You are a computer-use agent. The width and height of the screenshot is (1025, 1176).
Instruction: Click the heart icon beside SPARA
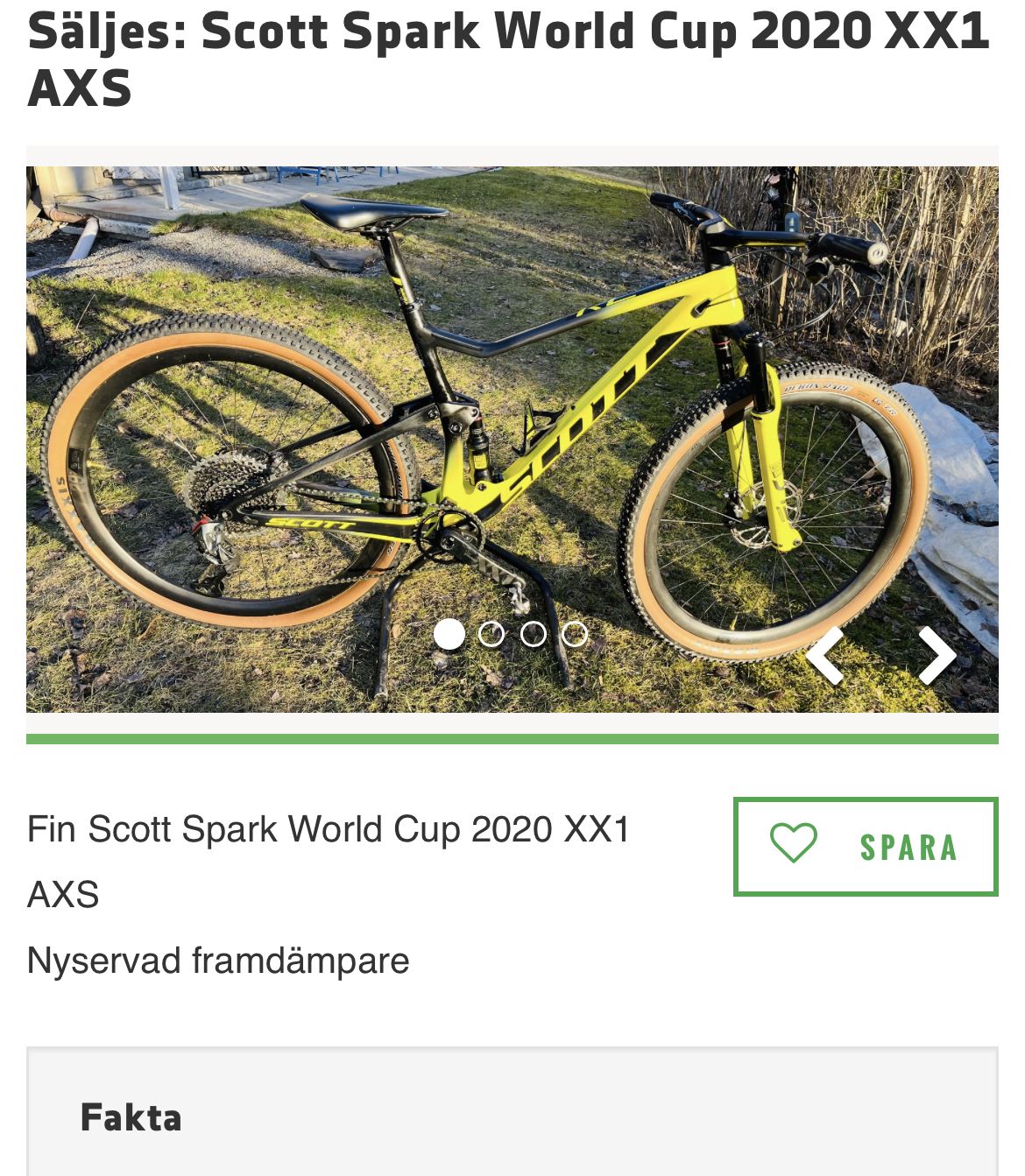coord(793,844)
